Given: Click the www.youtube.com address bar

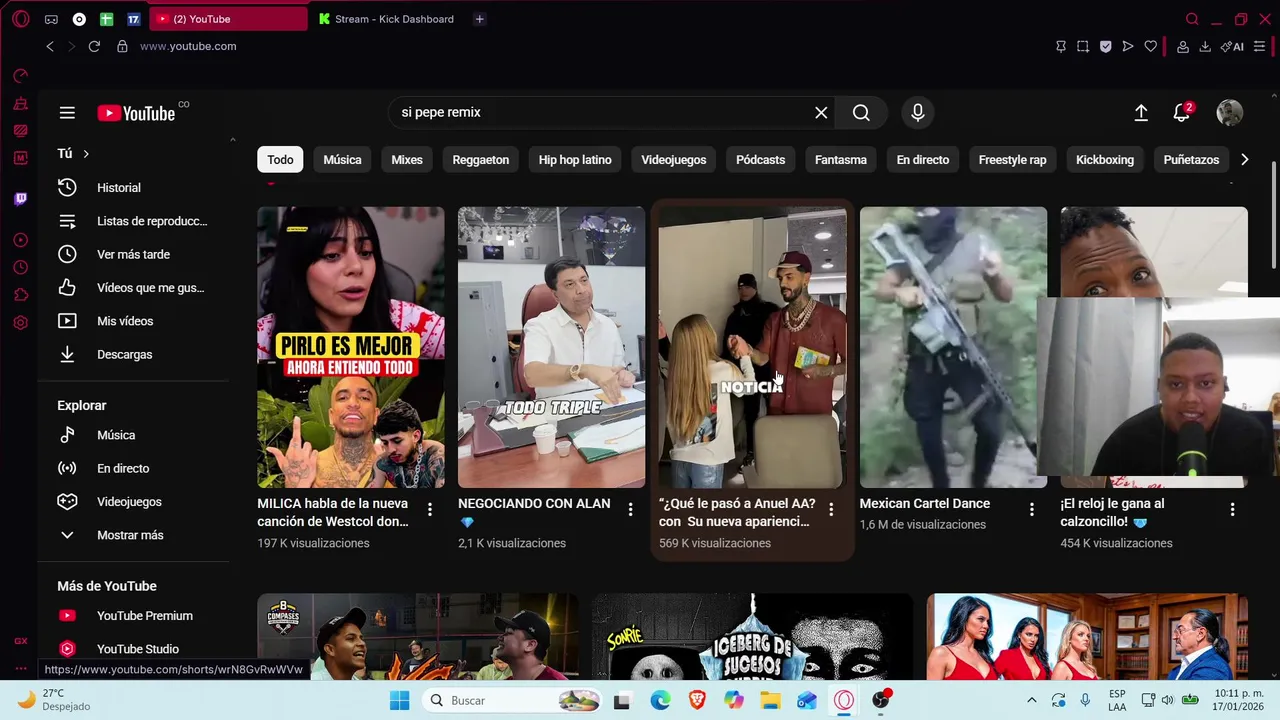Looking at the screenshot, I should click(188, 46).
